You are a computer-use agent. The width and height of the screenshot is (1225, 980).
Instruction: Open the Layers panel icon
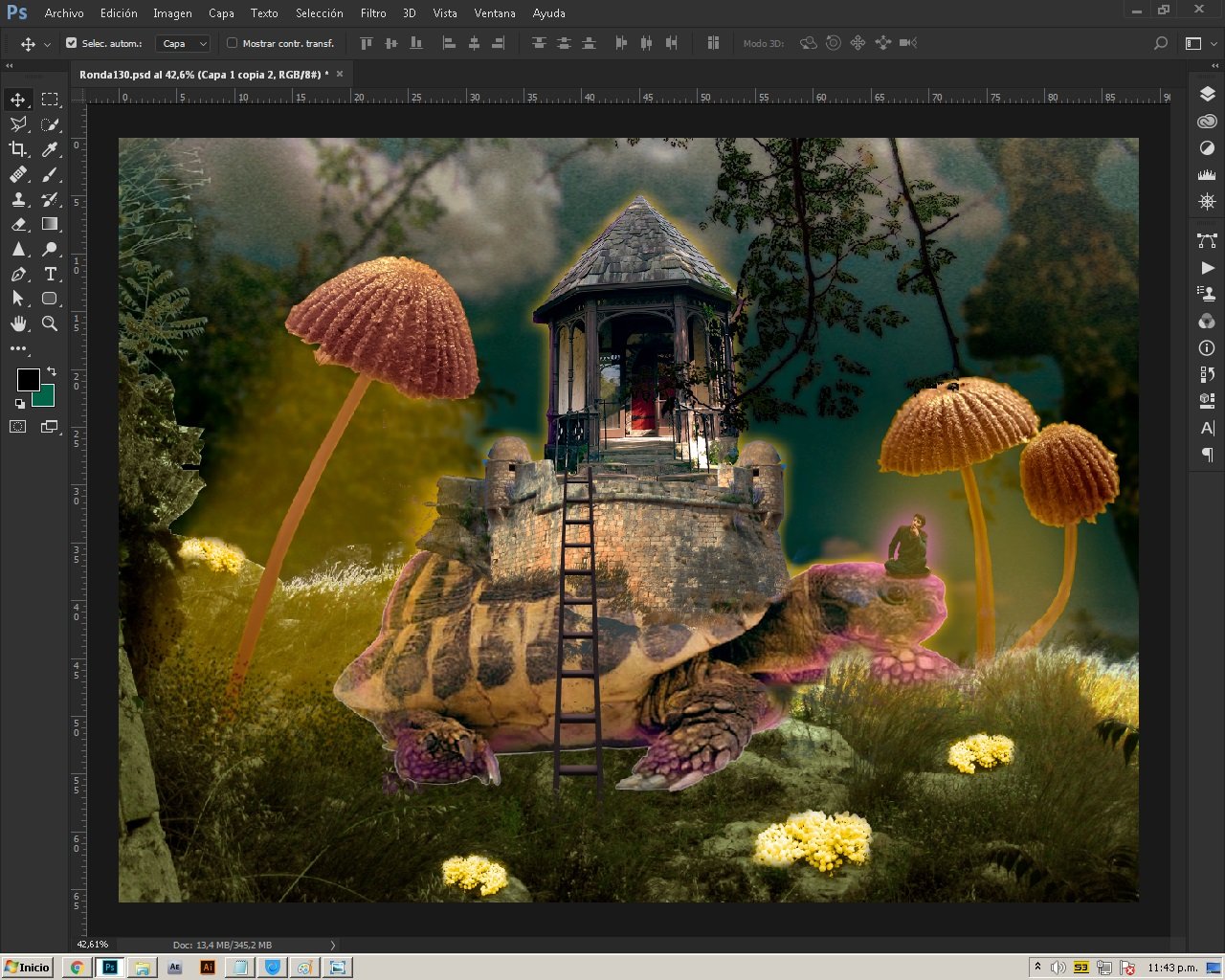coord(1207,94)
